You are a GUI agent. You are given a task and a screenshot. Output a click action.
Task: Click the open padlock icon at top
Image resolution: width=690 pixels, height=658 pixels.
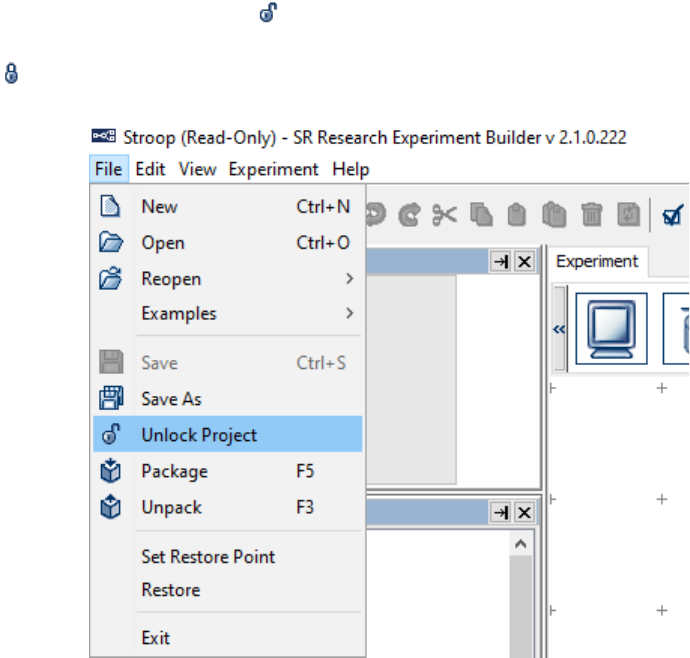(268, 12)
